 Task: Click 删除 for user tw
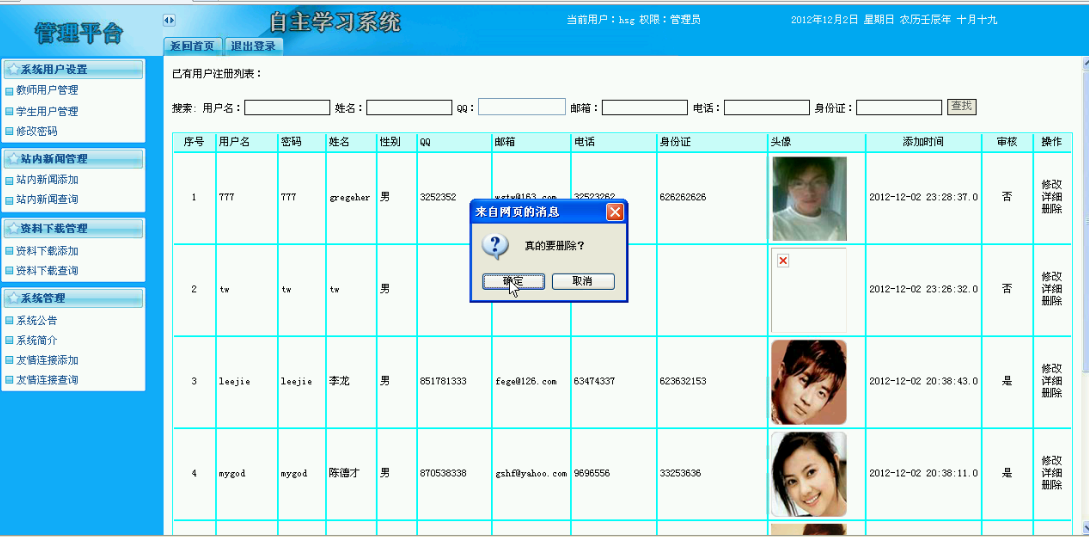[x=1051, y=301]
